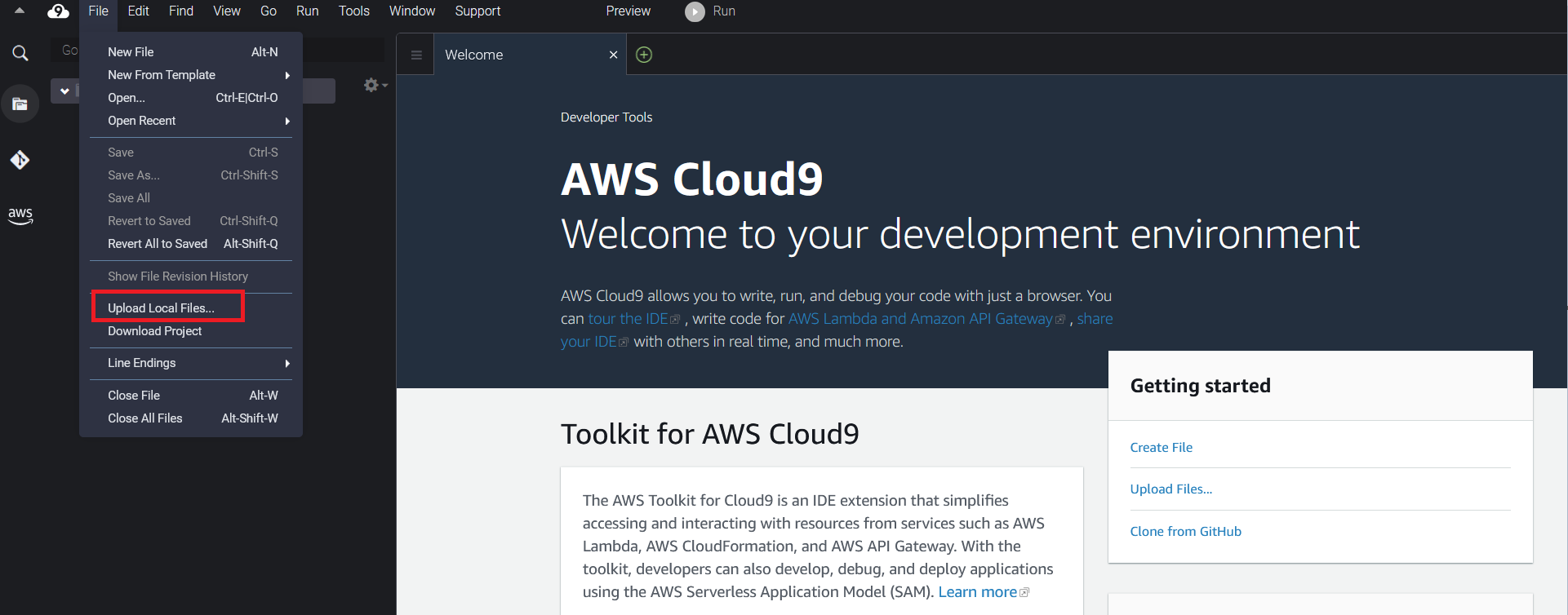Image resolution: width=1568 pixels, height=615 pixels.
Task: Open the Source Control git panel
Action: tap(20, 160)
